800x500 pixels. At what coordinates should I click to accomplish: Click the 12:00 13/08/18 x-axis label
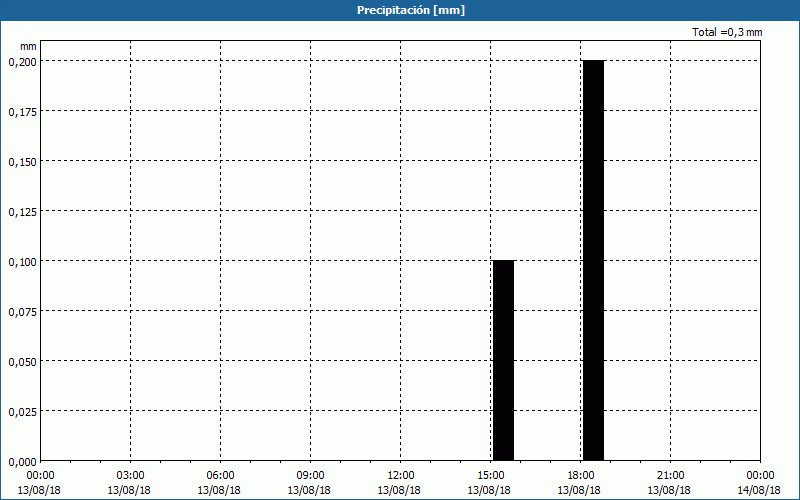[400, 483]
